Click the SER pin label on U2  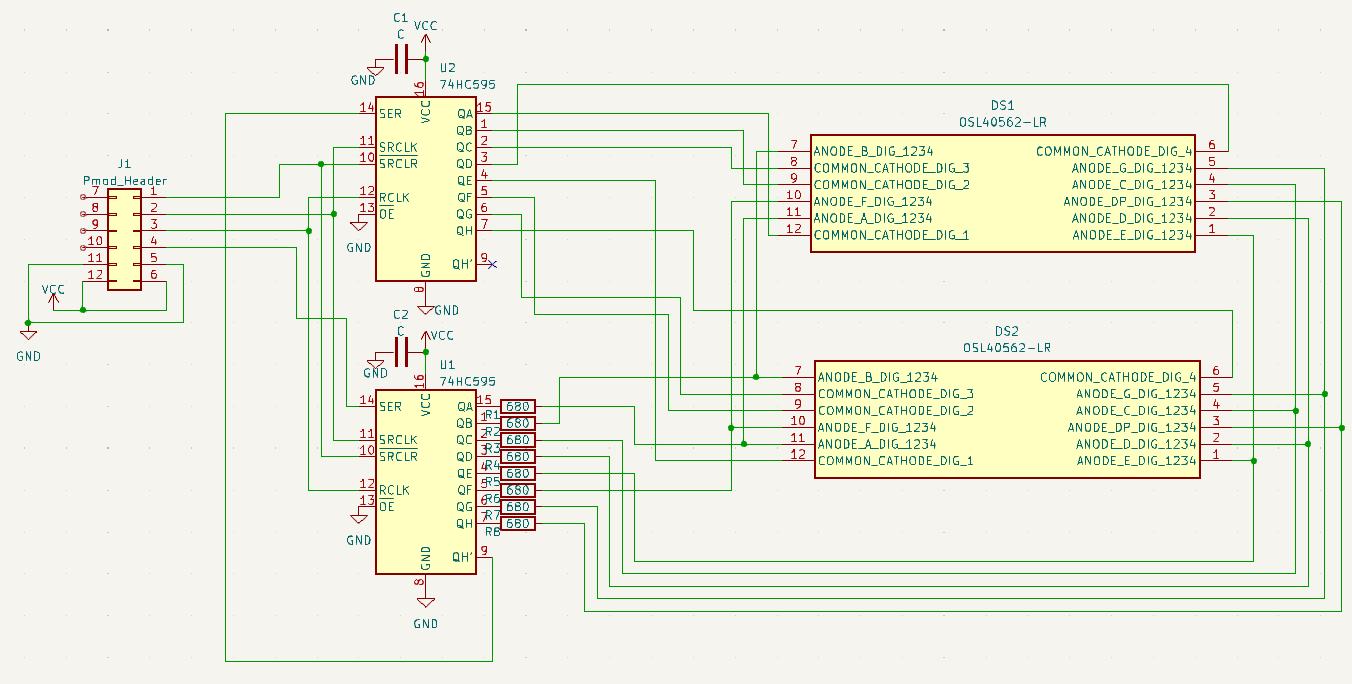click(390, 113)
